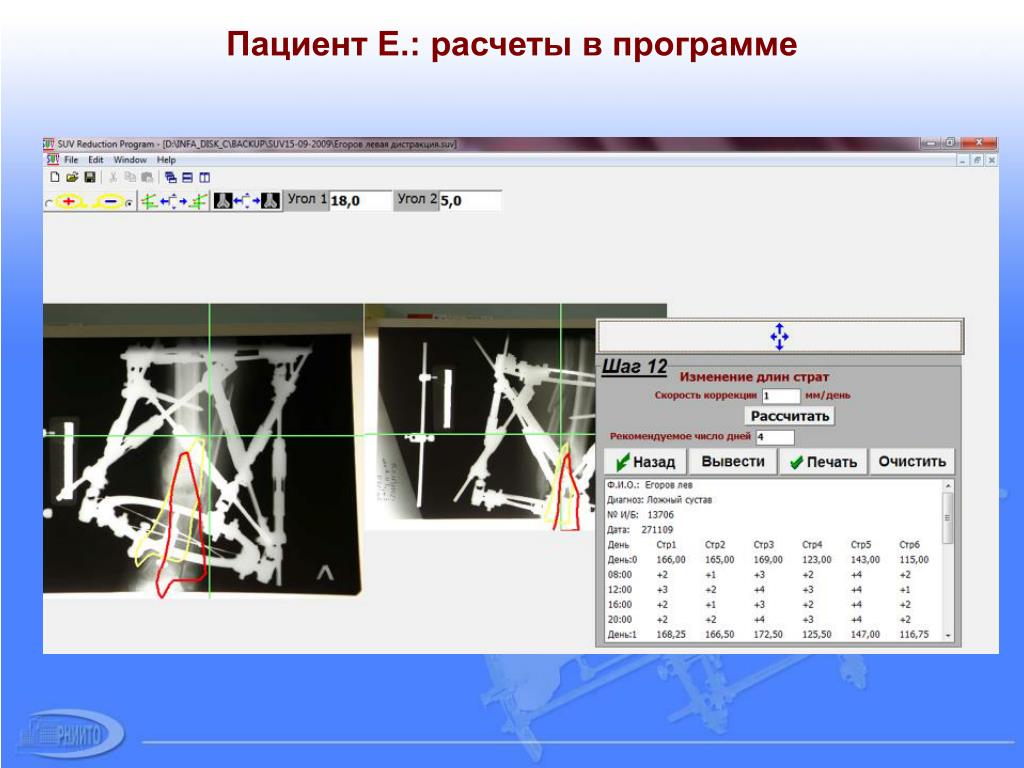Click the 'Шаг 12' step heading

[x=634, y=366]
